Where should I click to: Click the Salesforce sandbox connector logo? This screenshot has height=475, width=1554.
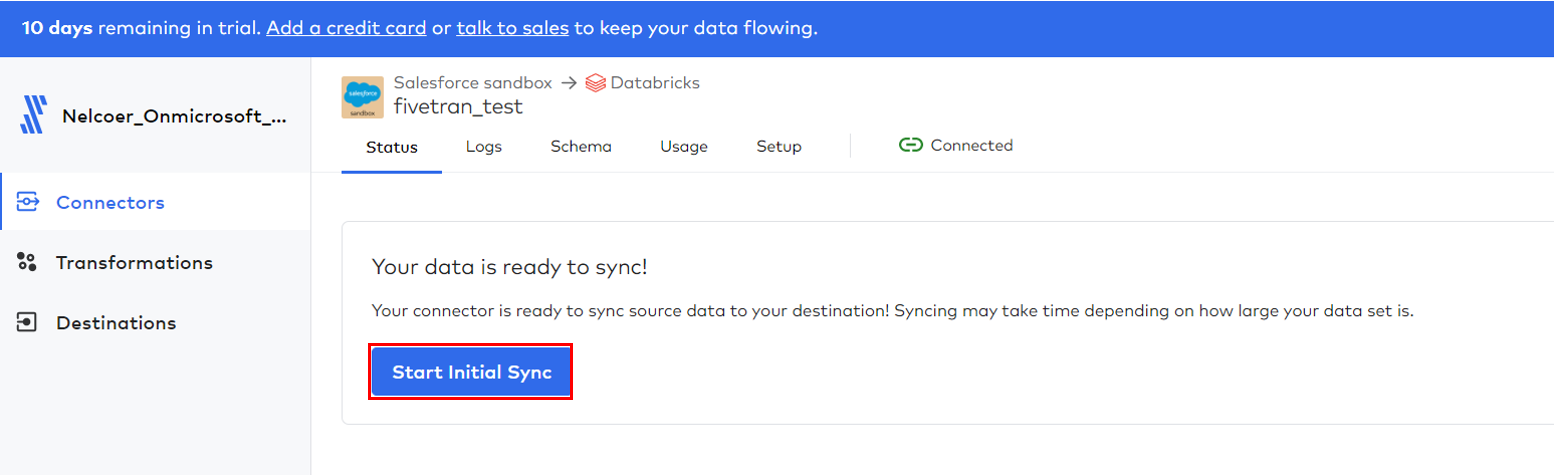pyautogui.click(x=362, y=97)
